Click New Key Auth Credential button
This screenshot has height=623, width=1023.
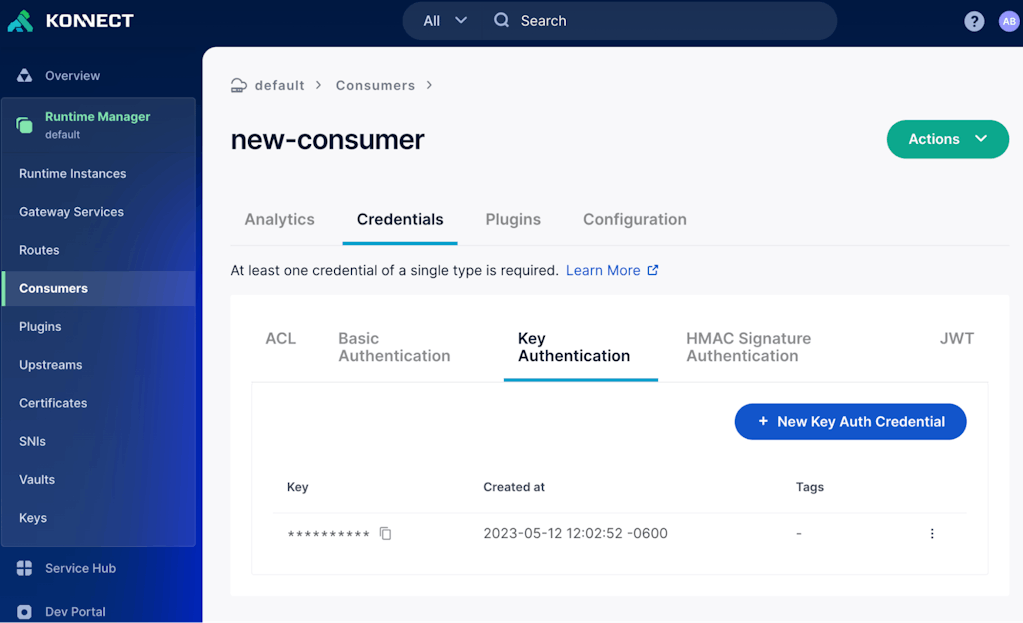(x=850, y=422)
